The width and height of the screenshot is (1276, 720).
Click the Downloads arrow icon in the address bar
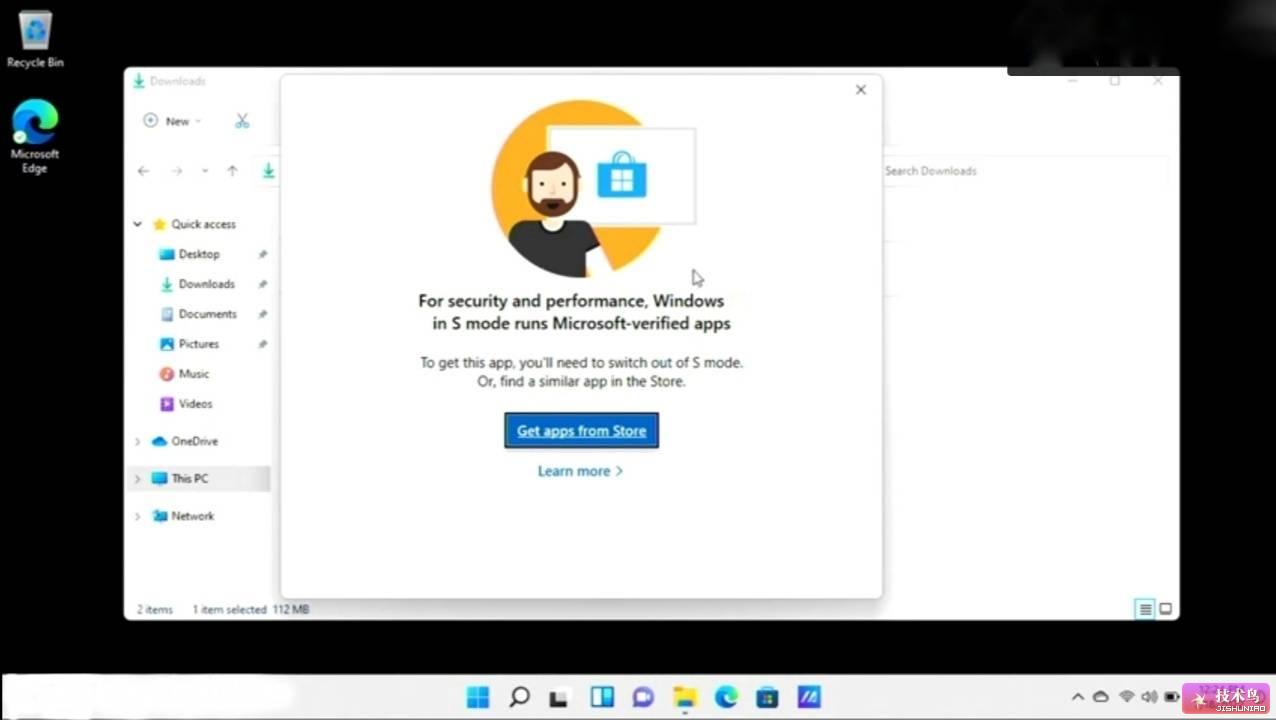268,171
